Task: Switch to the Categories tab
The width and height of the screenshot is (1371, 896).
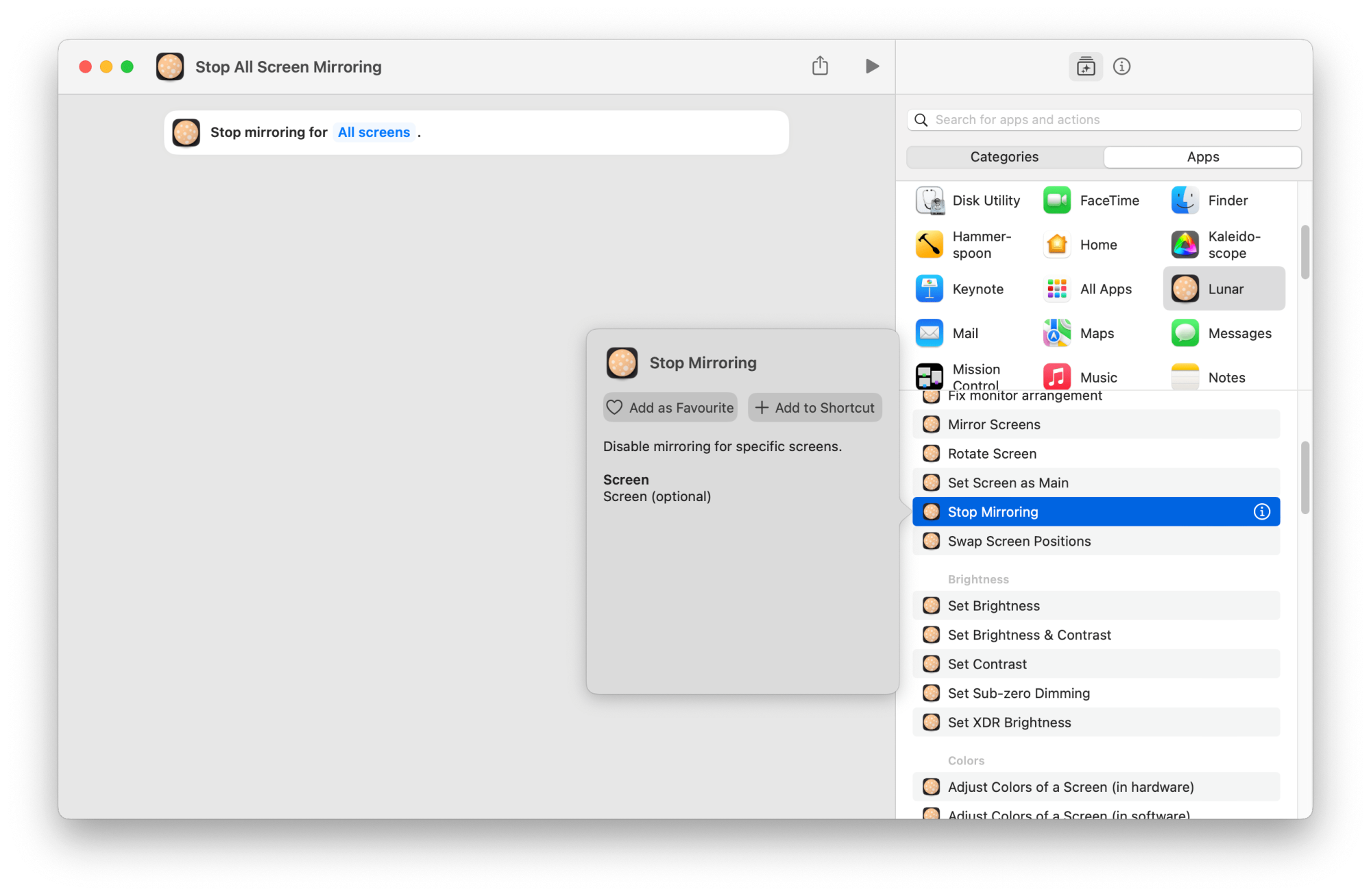Action: click(x=1004, y=157)
